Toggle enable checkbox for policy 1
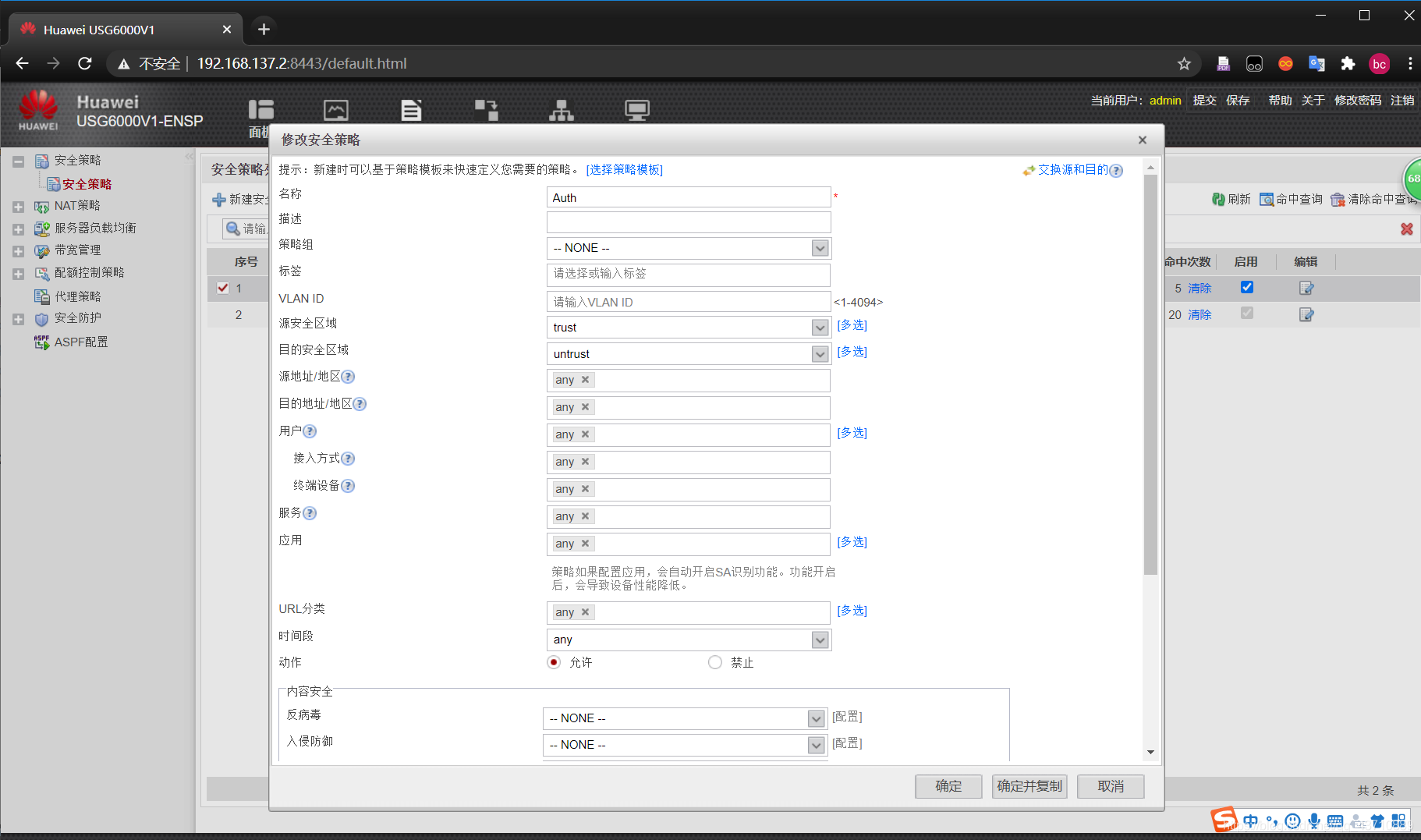Screen dimensions: 1421x840 point(1247,287)
